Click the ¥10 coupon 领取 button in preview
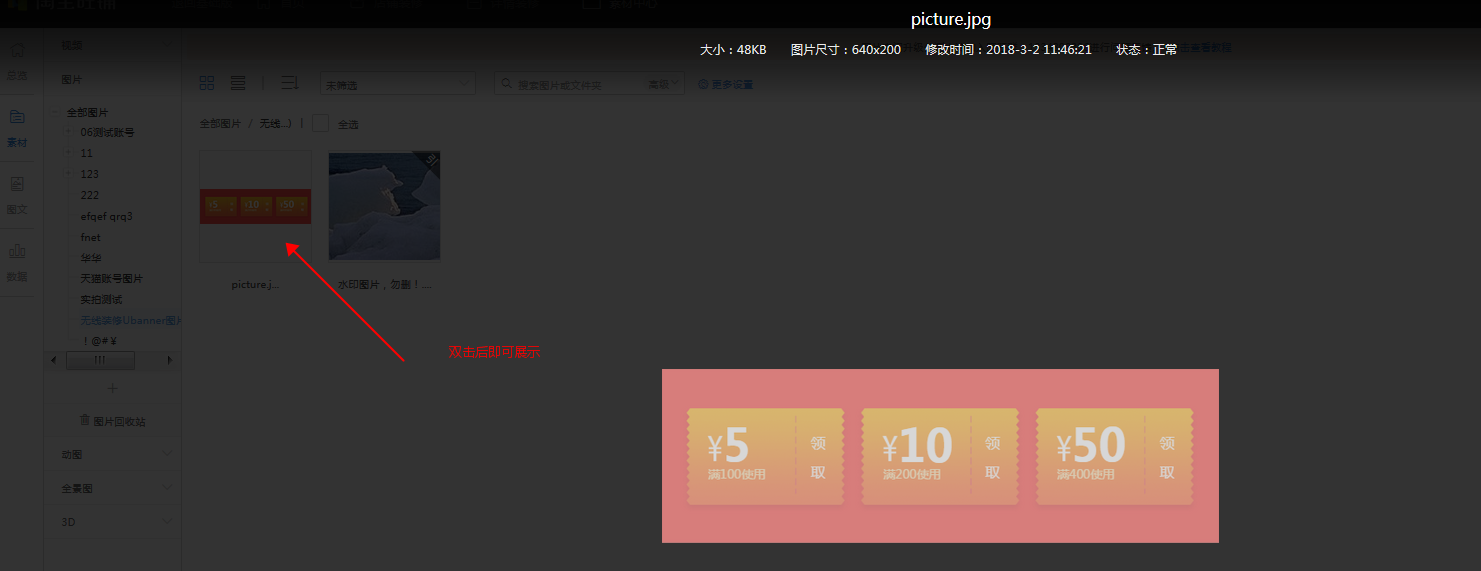The height and width of the screenshot is (571, 1481). 992,457
